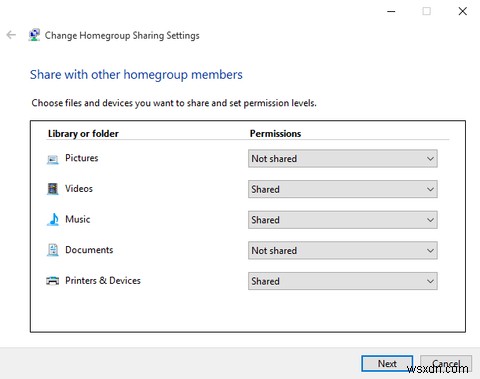Click the back arrow in the header
The image size is (480, 379).
pyautogui.click(x=11, y=35)
